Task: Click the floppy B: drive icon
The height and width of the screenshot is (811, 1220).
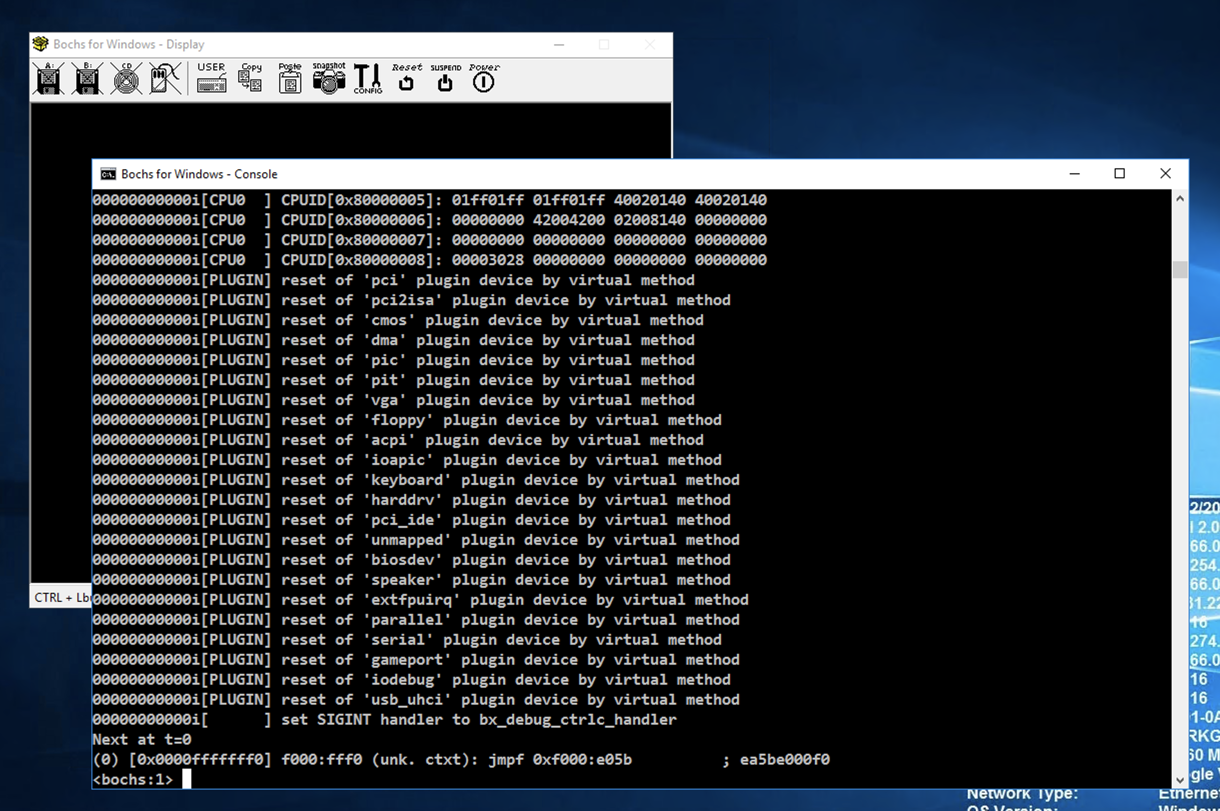Action: point(88,78)
